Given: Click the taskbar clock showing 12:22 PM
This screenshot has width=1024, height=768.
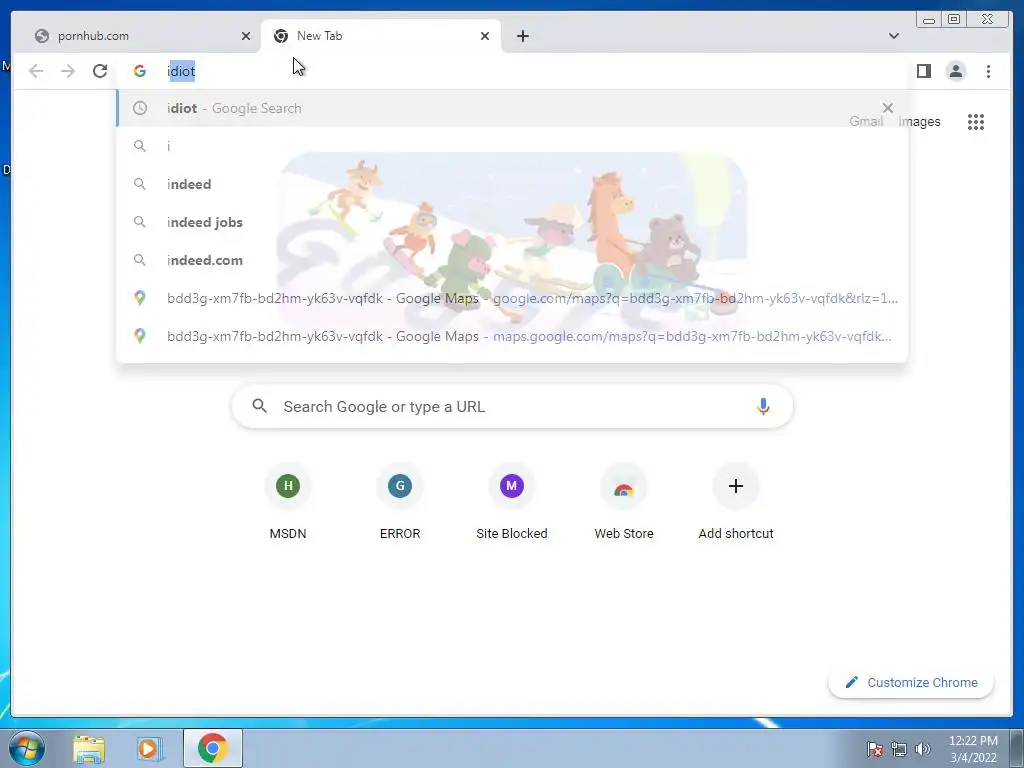Looking at the screenshot, I should [x=973, y=749].
